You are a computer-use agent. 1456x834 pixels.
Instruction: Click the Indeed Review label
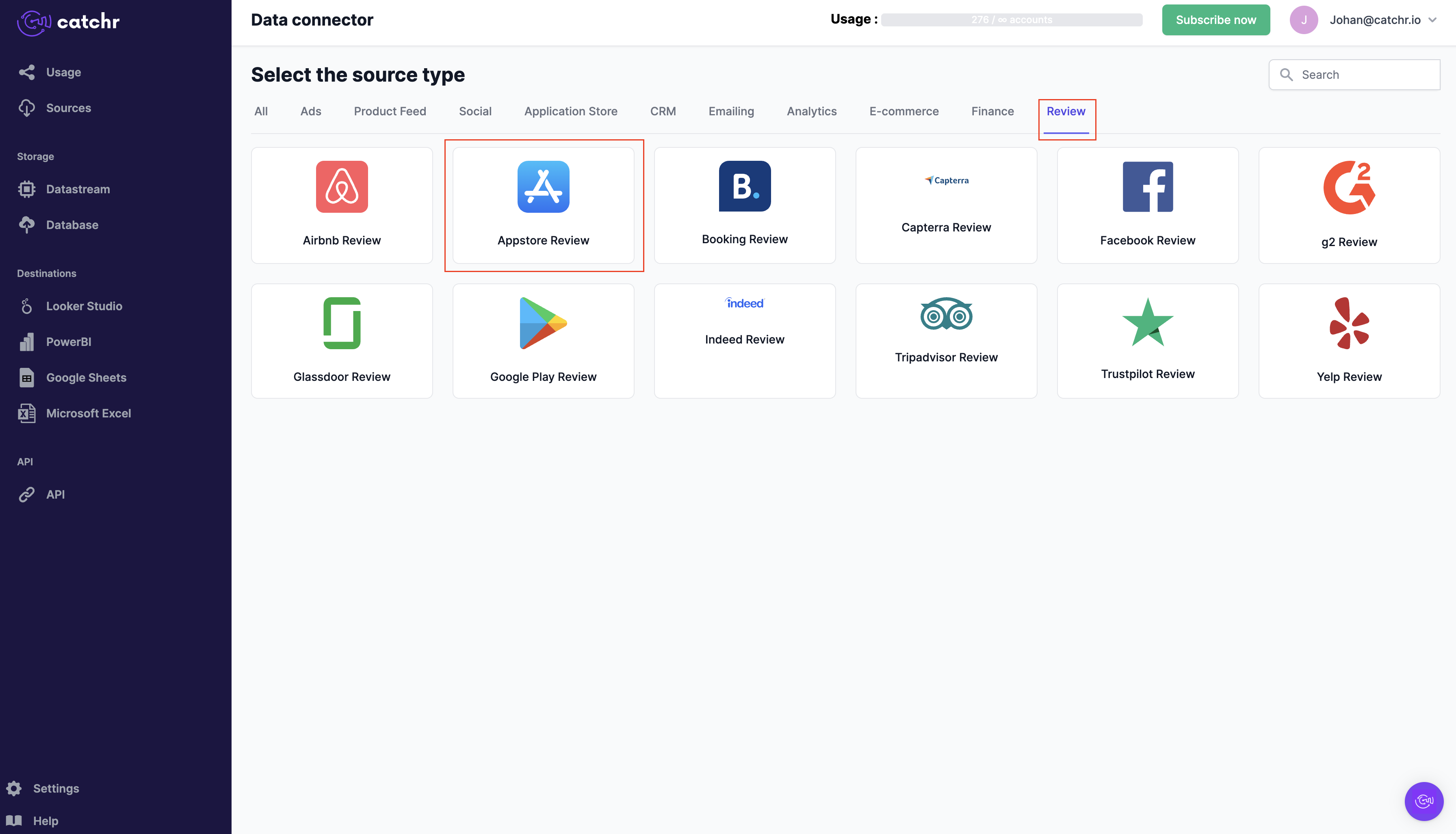[745, 340]
